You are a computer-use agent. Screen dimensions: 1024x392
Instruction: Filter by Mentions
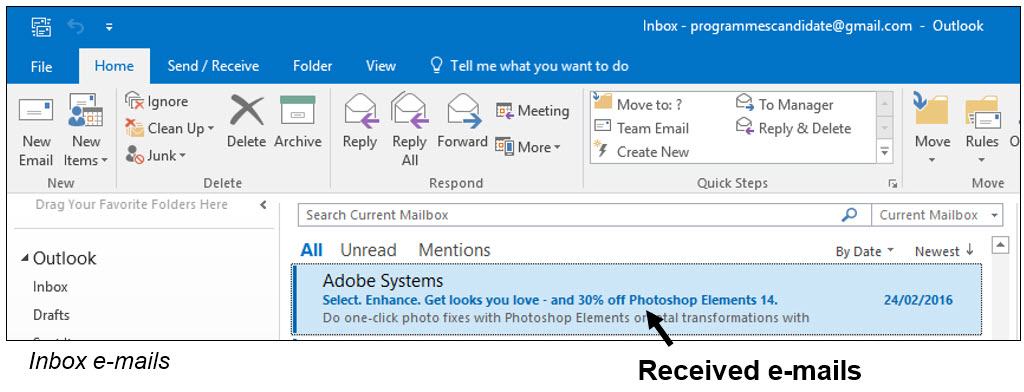(454, 250)
